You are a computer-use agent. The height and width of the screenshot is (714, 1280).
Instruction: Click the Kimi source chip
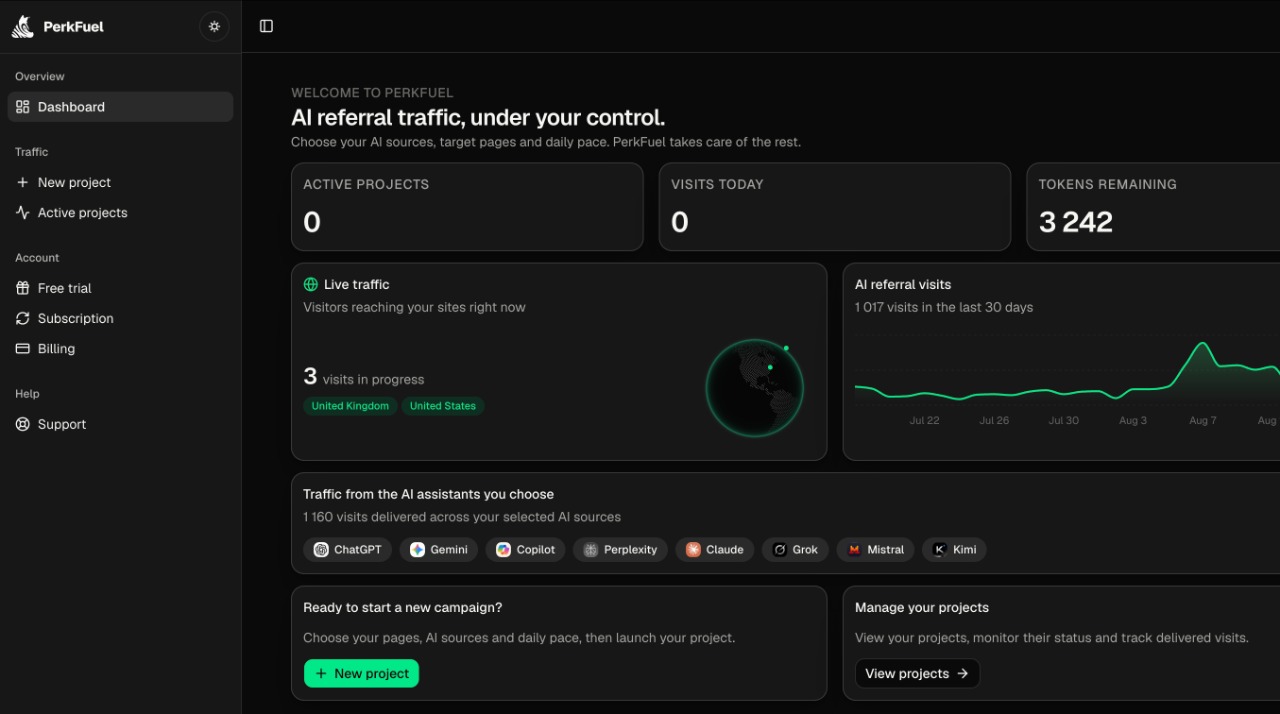click(x=954, y=549)
